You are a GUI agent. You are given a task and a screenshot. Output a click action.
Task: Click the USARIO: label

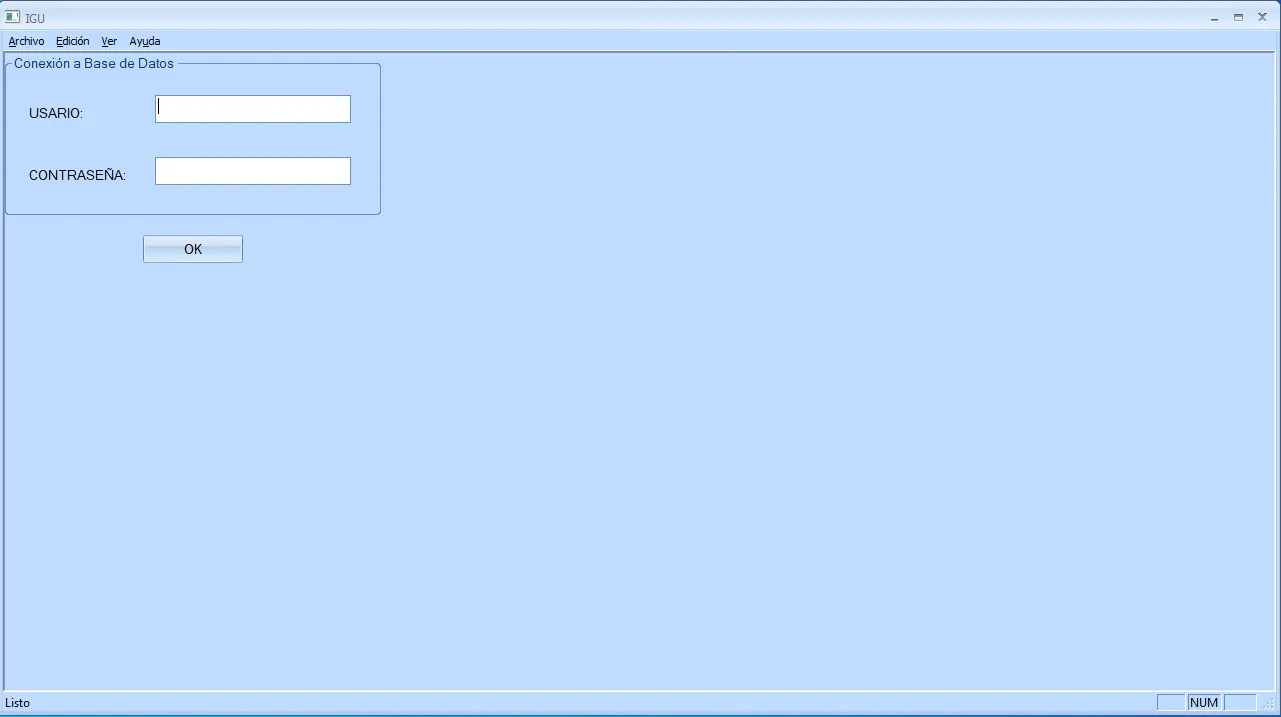[x=56, y=113]
